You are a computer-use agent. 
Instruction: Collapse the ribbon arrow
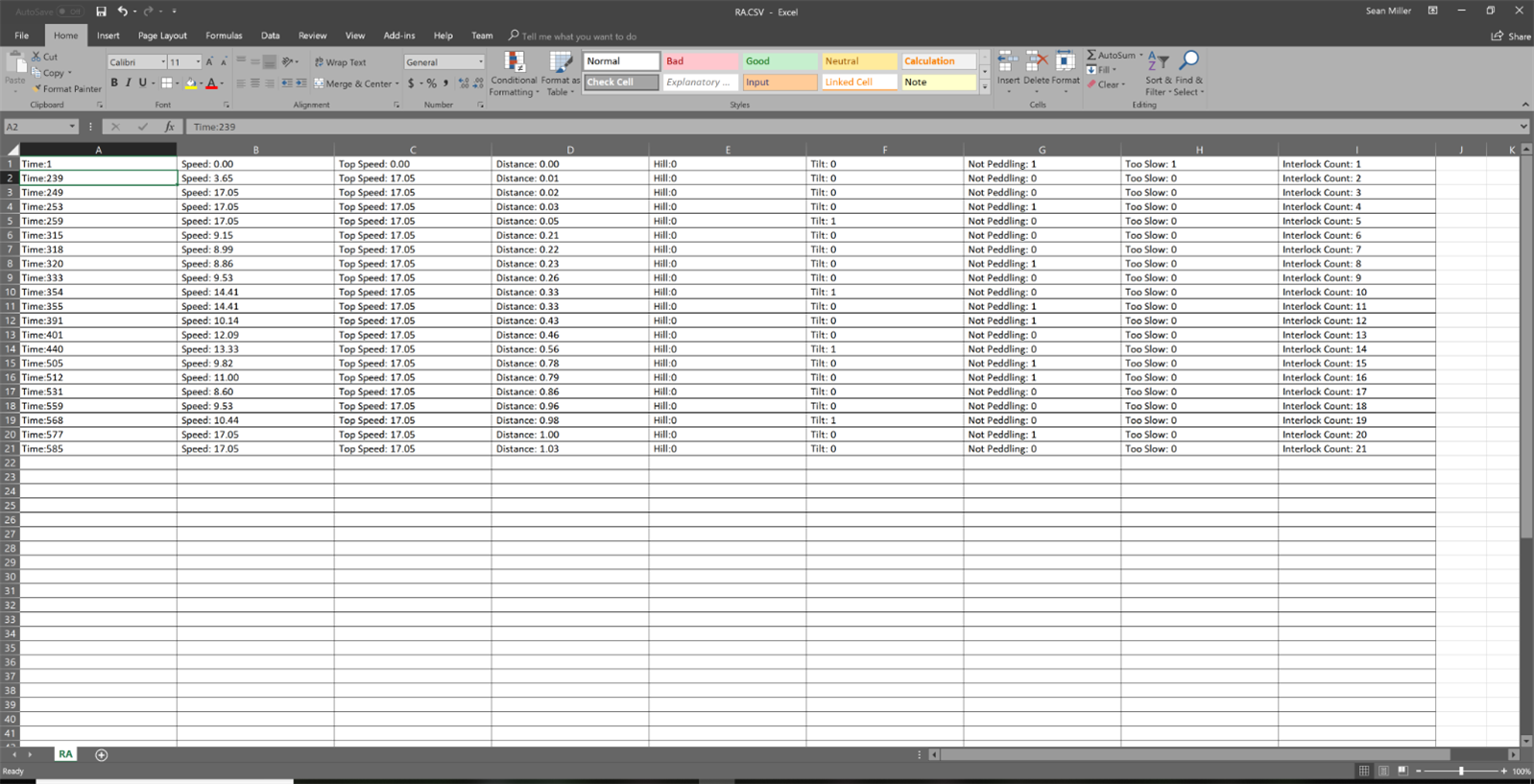pyautogui.click(x=1524, y=105)
